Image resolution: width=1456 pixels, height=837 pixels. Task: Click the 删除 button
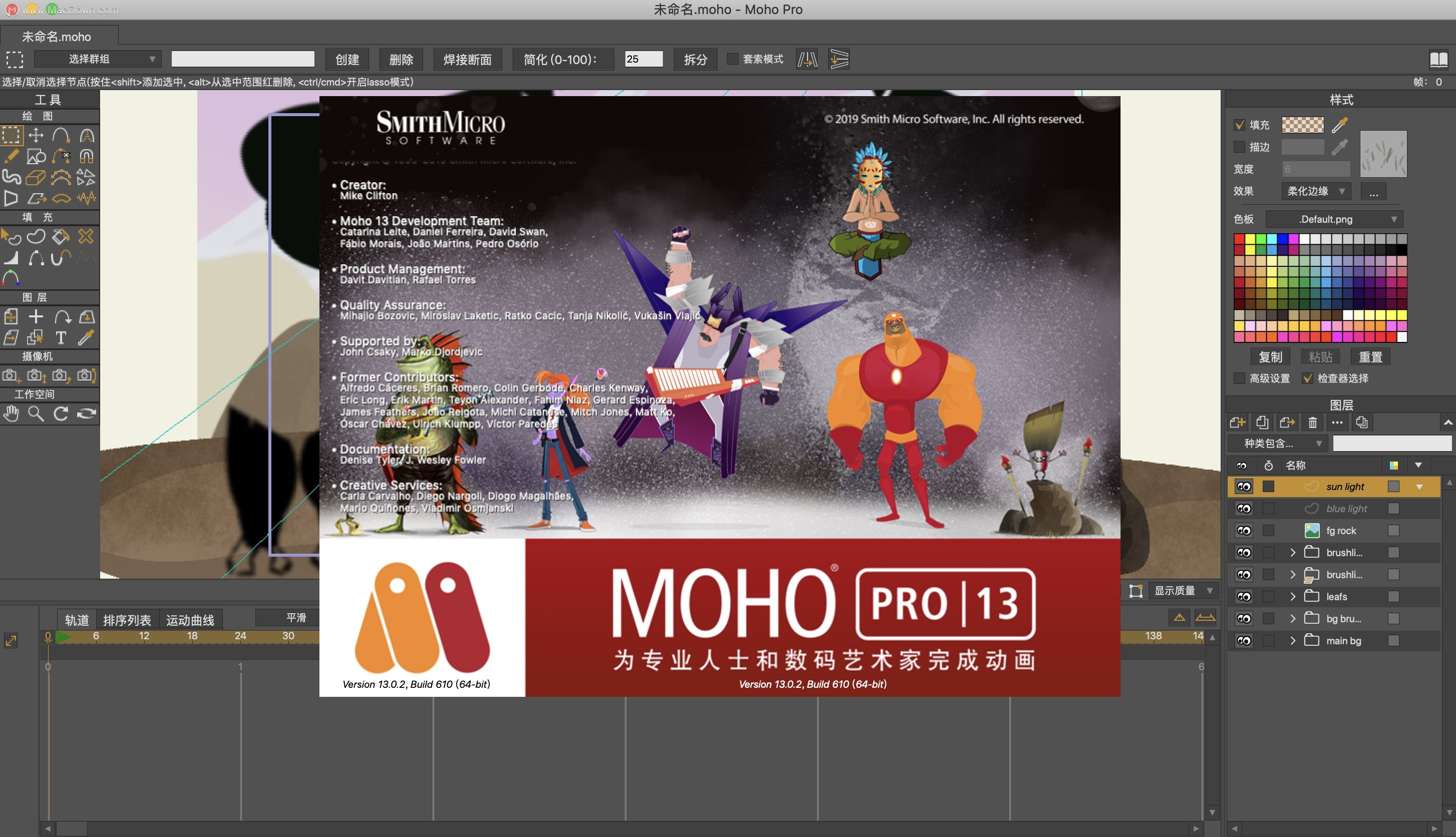tap(401, 59)
